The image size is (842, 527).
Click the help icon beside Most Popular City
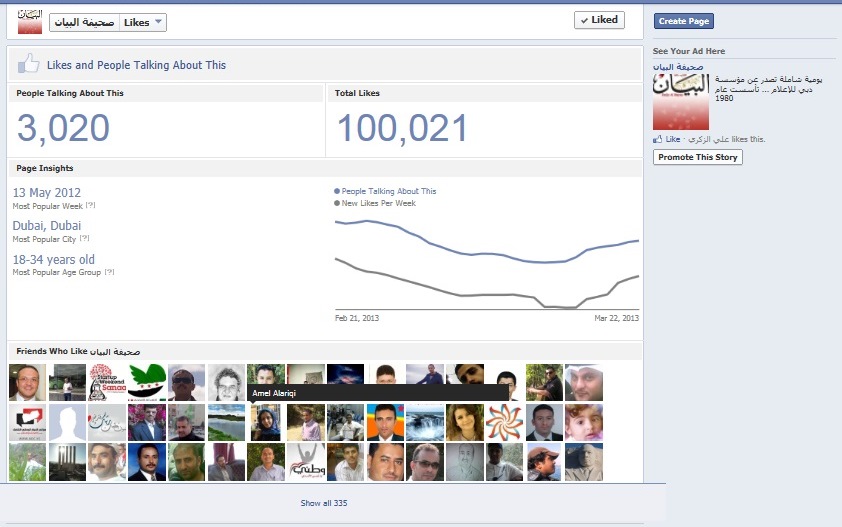tap(84, 238)
